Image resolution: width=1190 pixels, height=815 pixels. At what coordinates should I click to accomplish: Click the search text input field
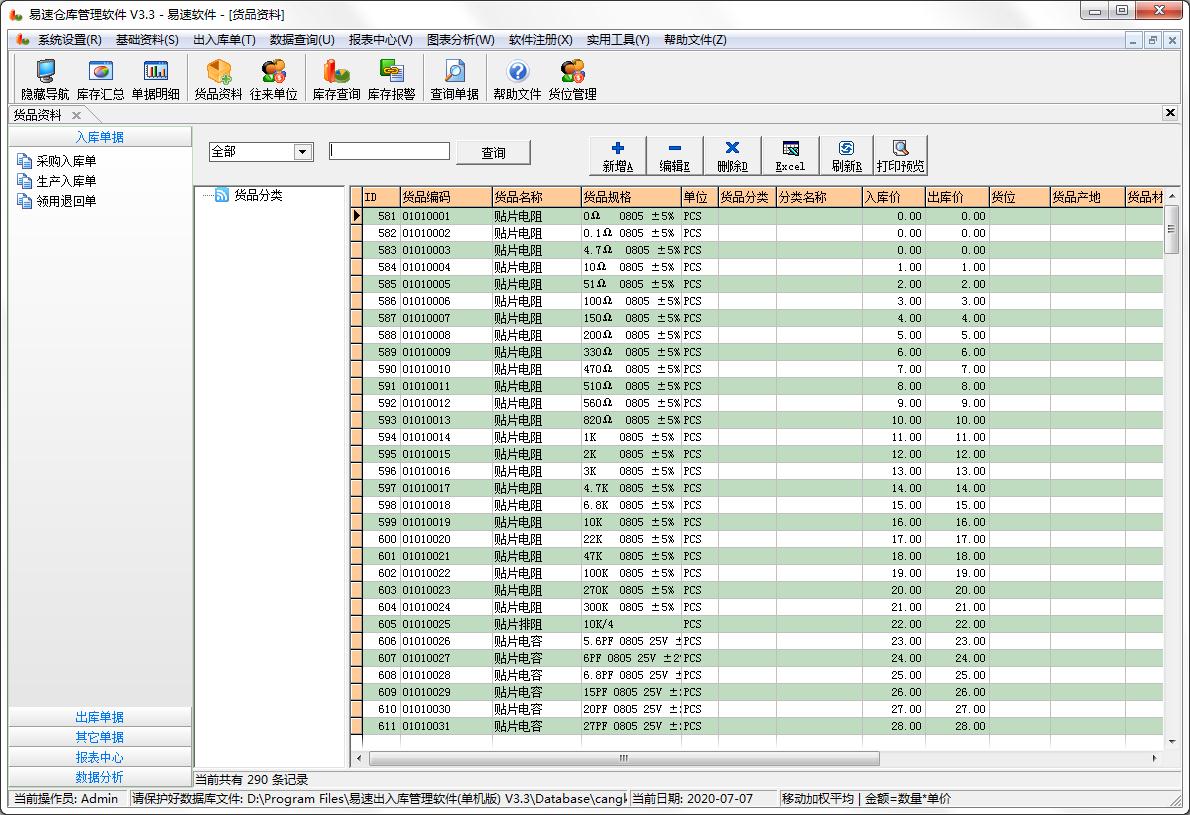point(389,151)
